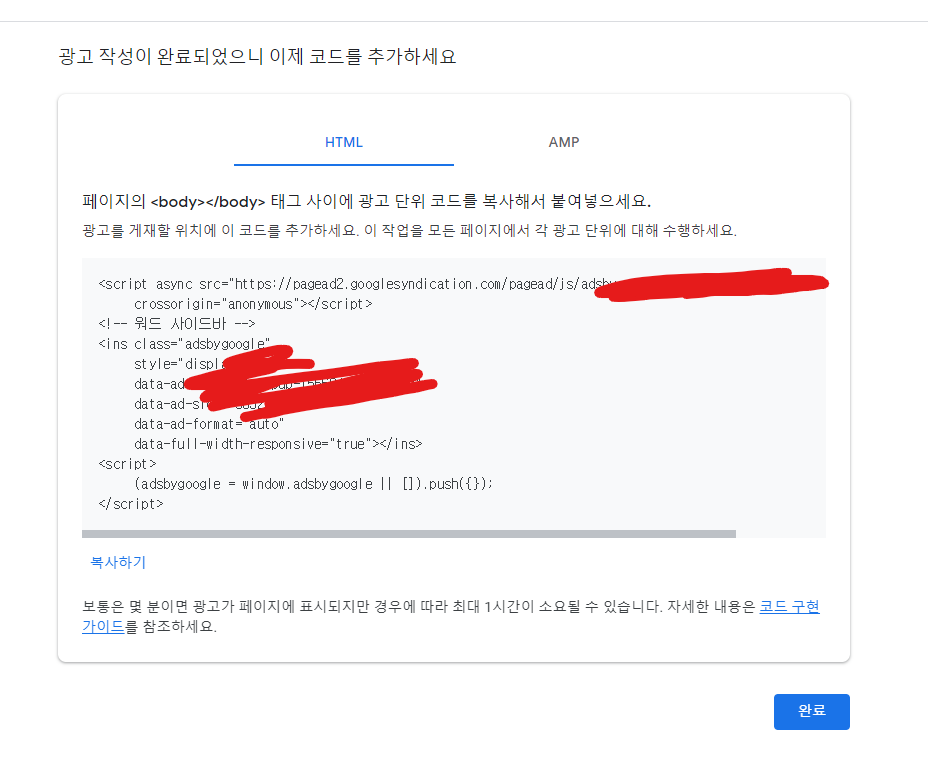Image resolution: width=928 pixels, height=757 pixels.
Task: Click the <ins class="adsbygoogle" line
Action: click(x=184, y=344)
